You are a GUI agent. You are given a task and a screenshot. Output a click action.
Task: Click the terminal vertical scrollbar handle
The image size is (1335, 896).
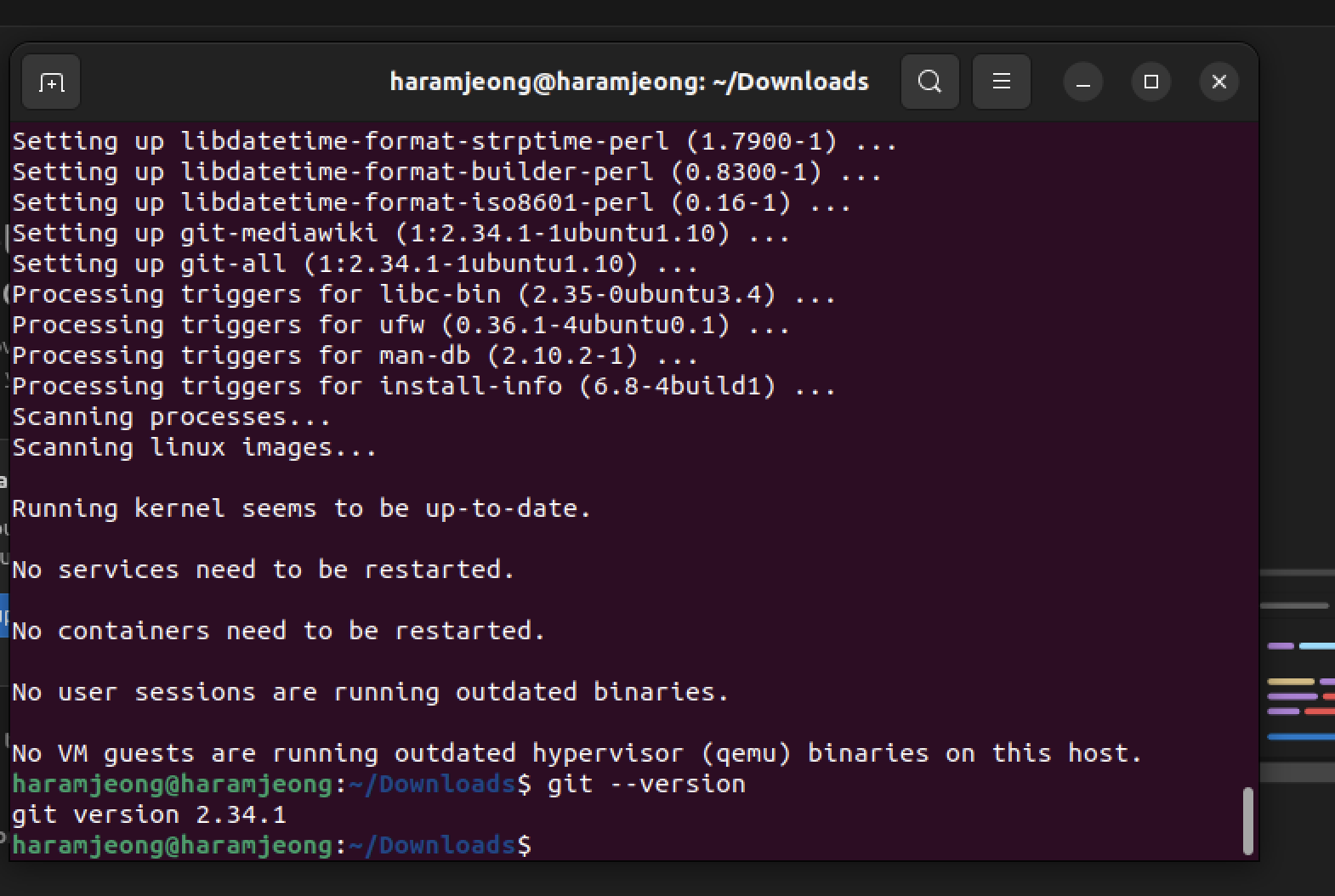pyautogui.click(x=1247, y=820)
